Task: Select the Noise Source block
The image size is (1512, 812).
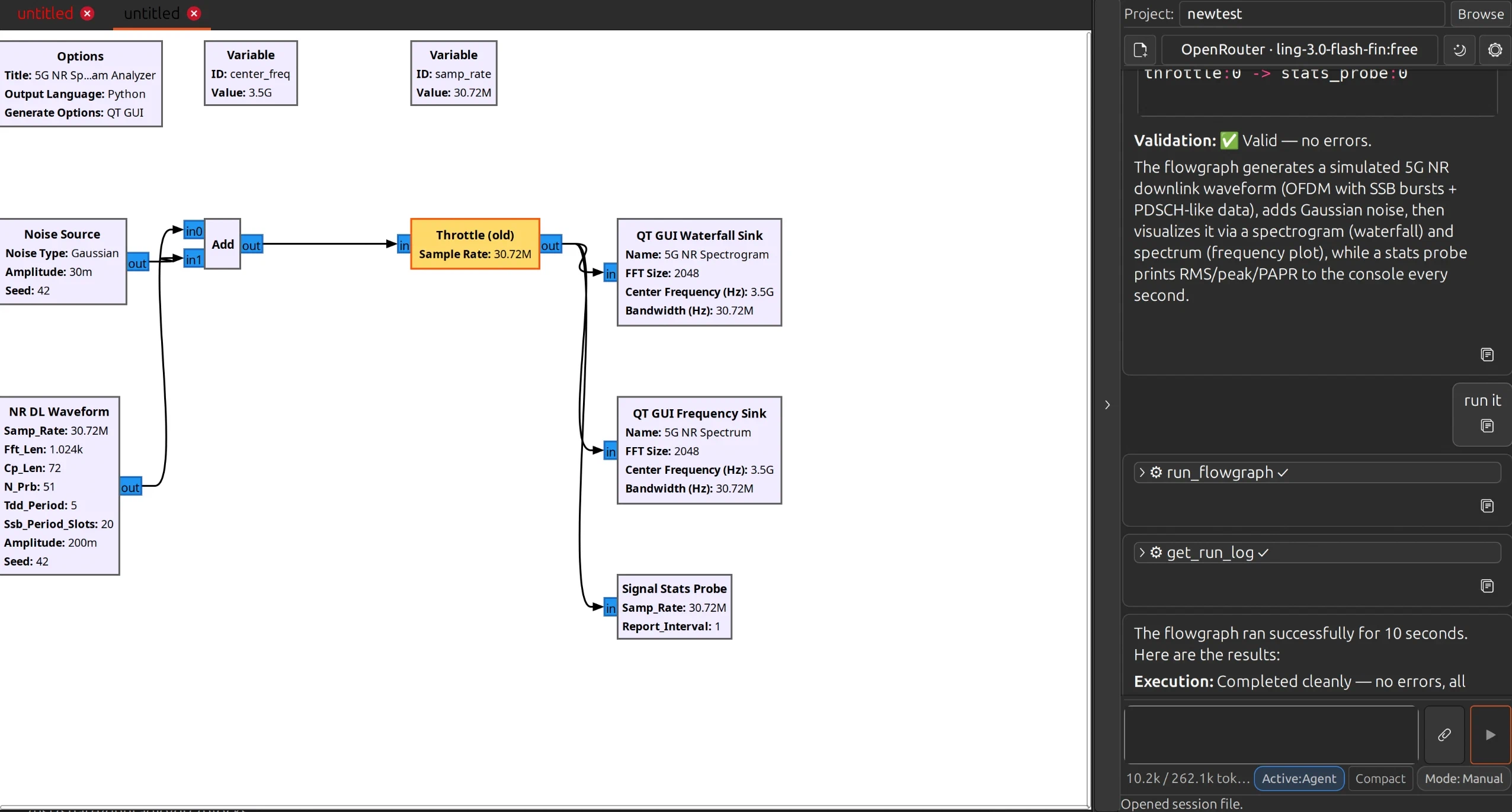Action: [x=62, y=261]
